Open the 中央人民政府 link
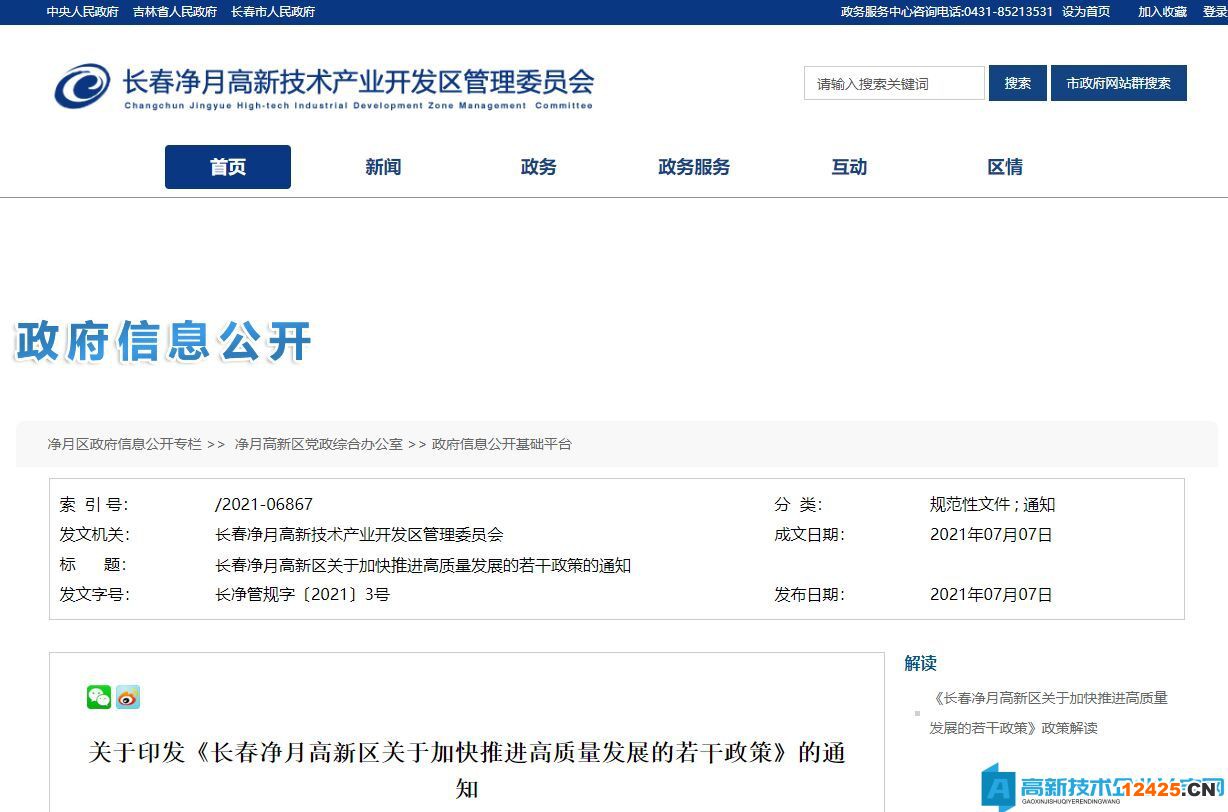1228x812 pixels. 80,12
